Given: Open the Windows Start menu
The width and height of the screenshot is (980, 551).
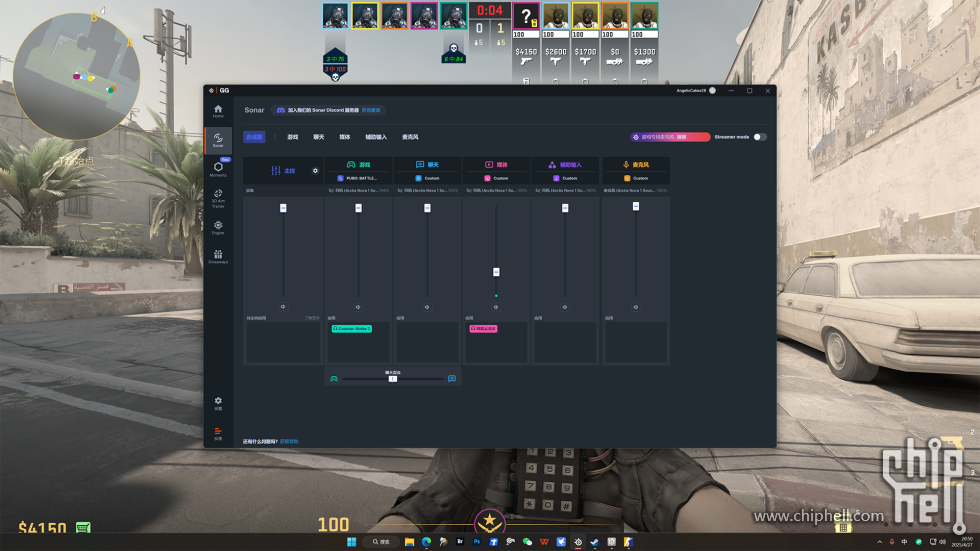Looking at the screenshot, I should (x=351, y=542).
